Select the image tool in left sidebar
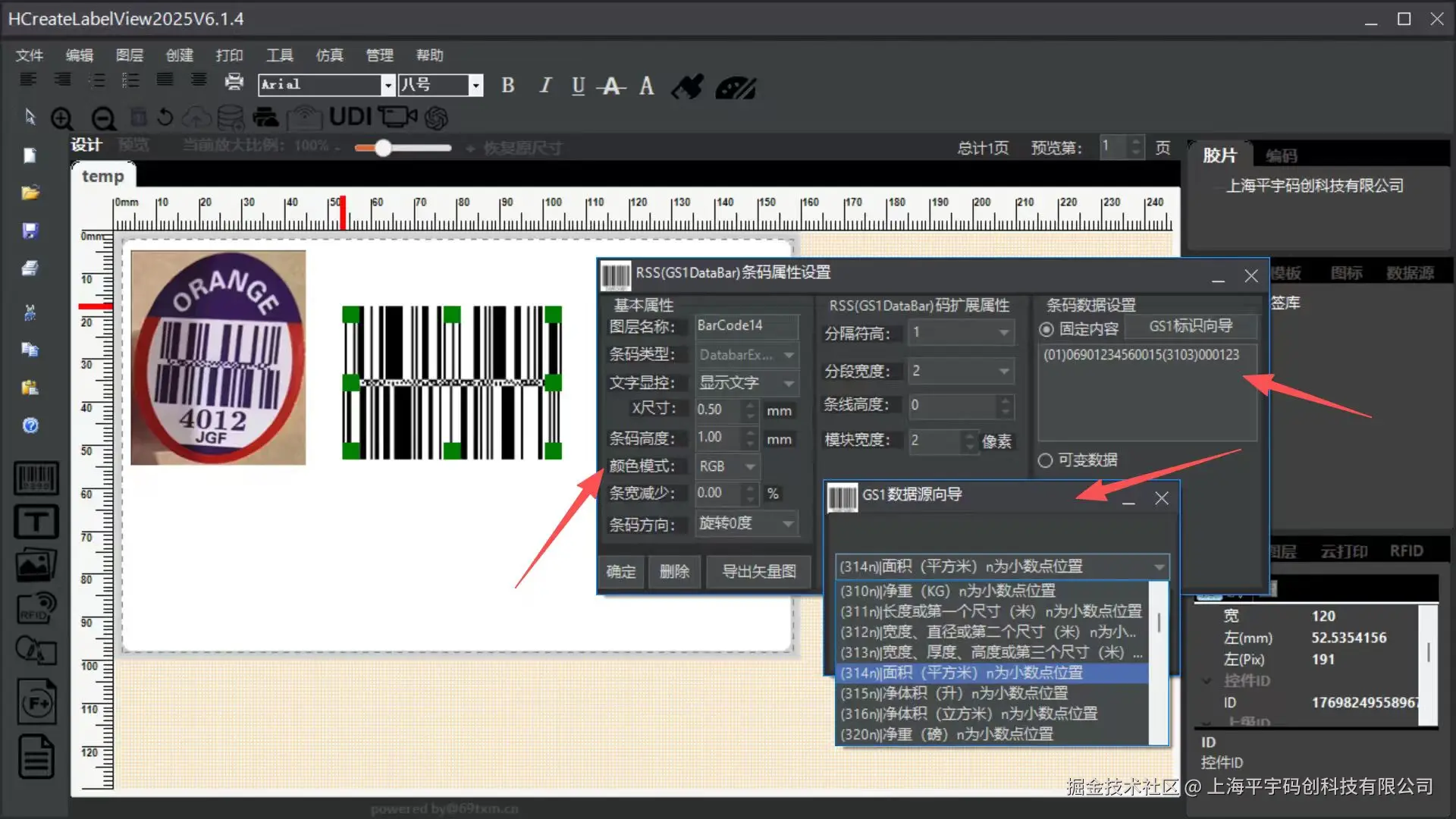The image size is (1456, 819). (x=36, y=565)
